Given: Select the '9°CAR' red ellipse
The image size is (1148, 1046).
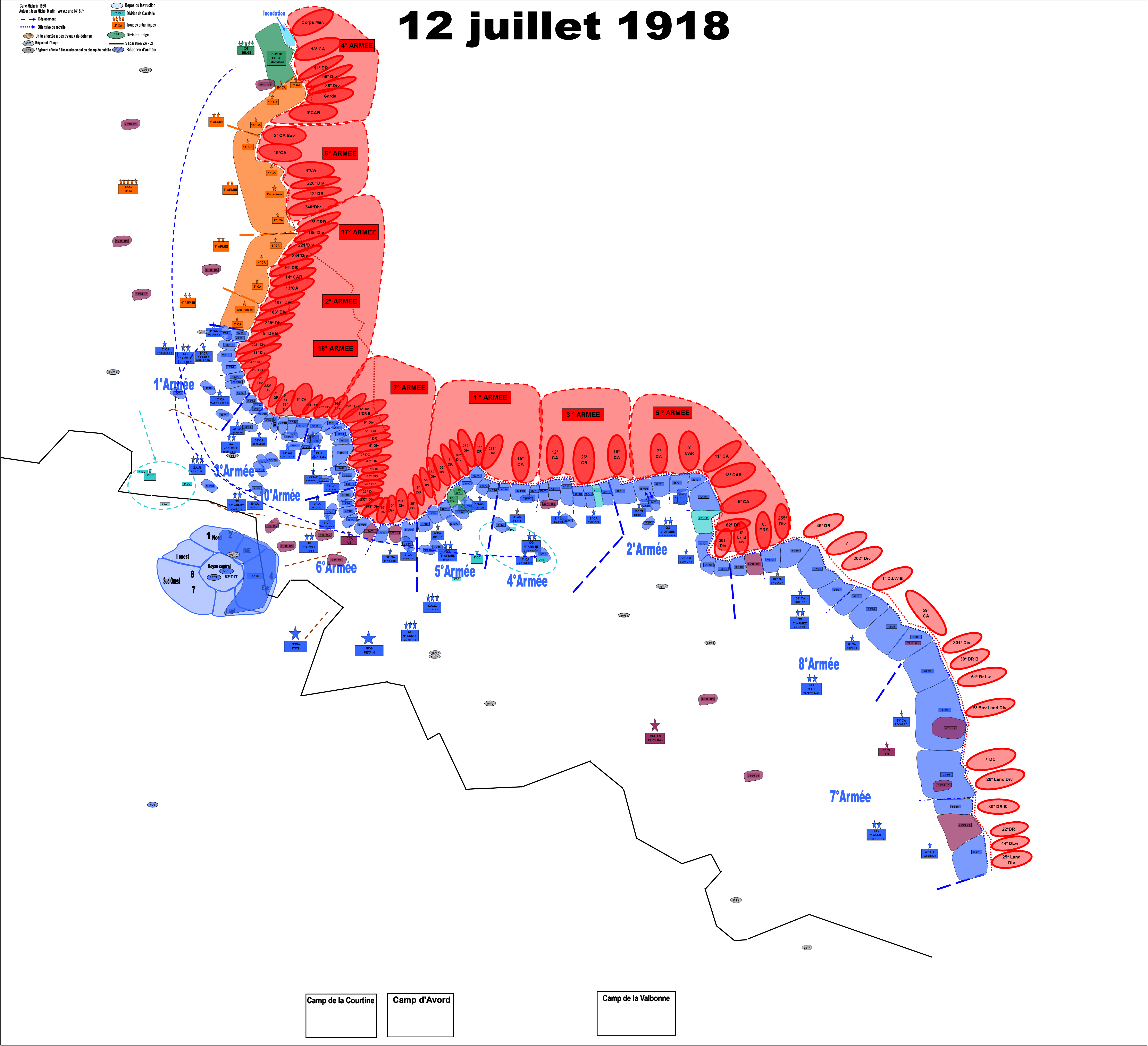Looking at the screenshot, I should [313, 113].
